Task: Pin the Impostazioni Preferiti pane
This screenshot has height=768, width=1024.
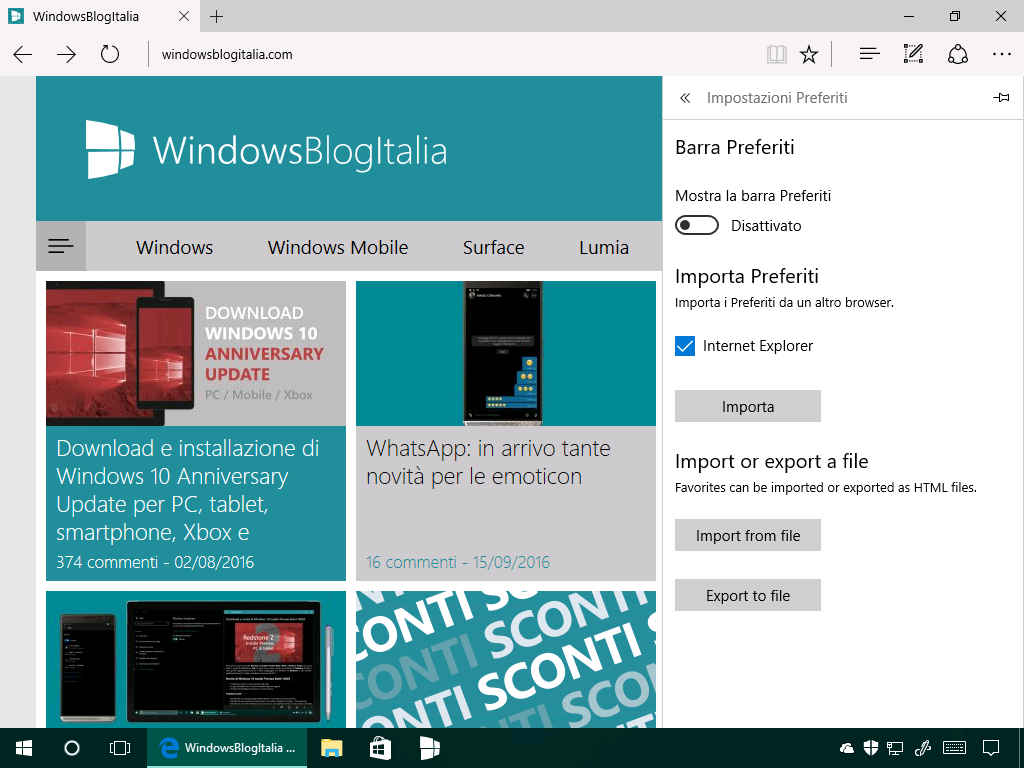Action: coord(1001,98)
